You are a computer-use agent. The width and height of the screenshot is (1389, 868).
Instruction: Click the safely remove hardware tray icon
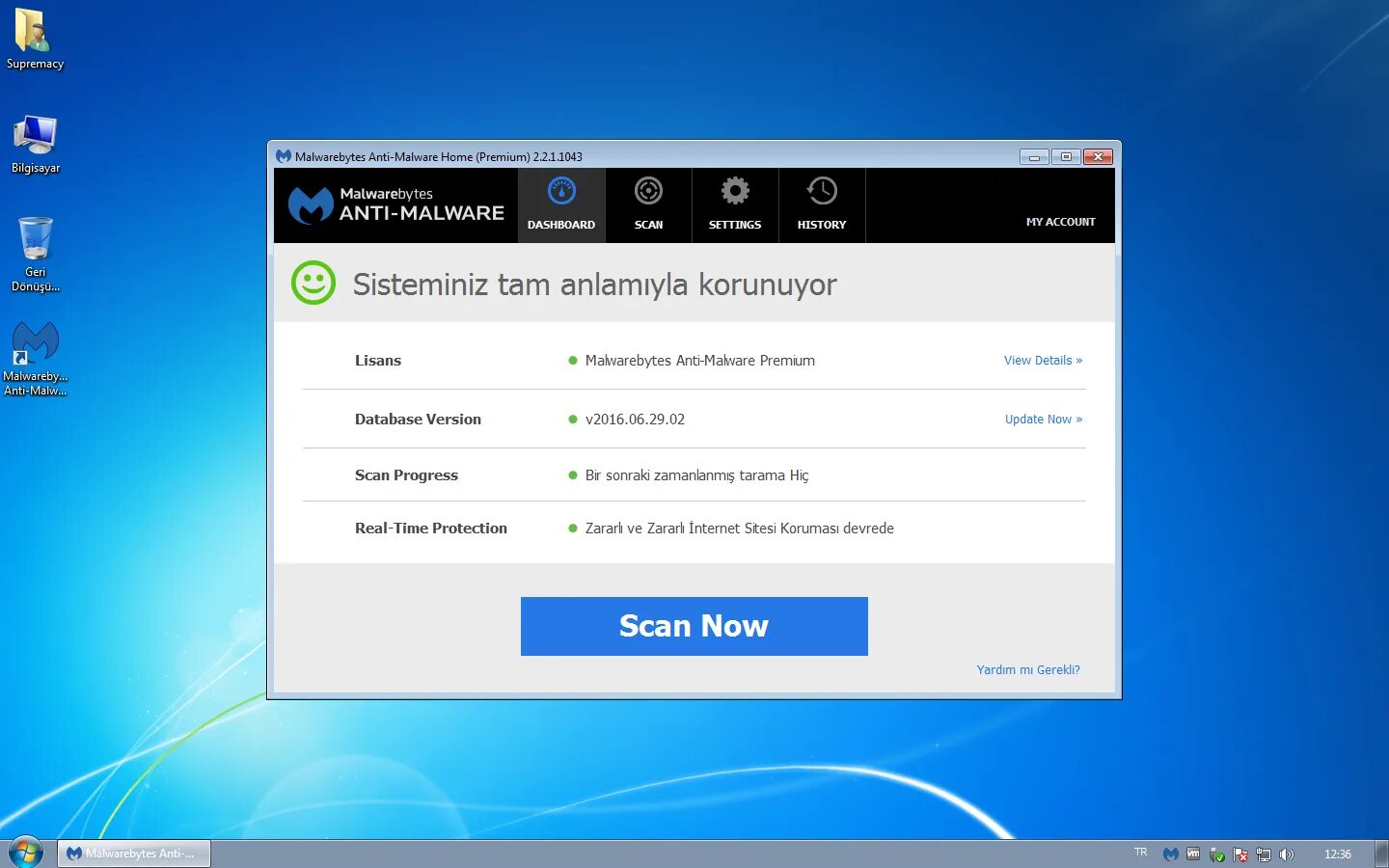[1217, 854]
